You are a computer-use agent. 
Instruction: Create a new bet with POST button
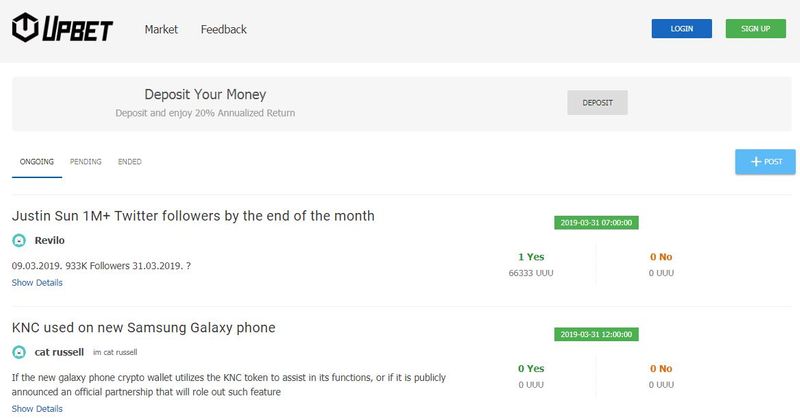(x=765, y=161)
